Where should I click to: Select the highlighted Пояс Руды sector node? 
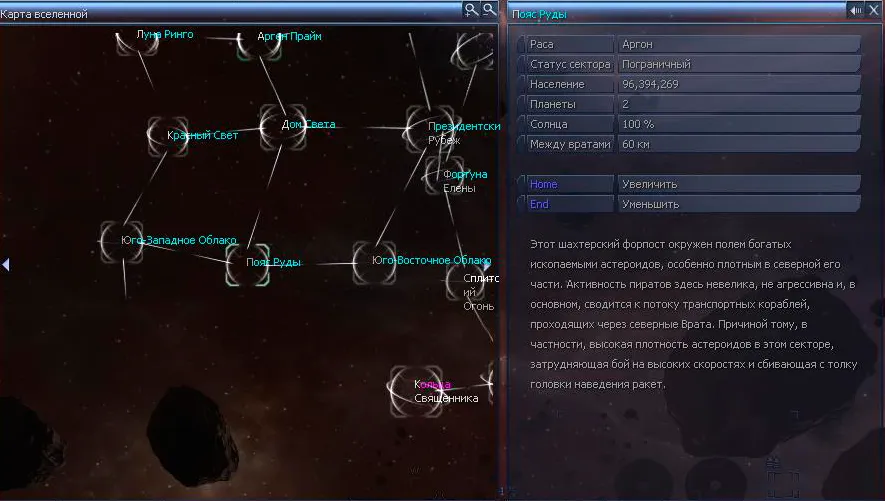pyautogui.click(x=247, y=264)
